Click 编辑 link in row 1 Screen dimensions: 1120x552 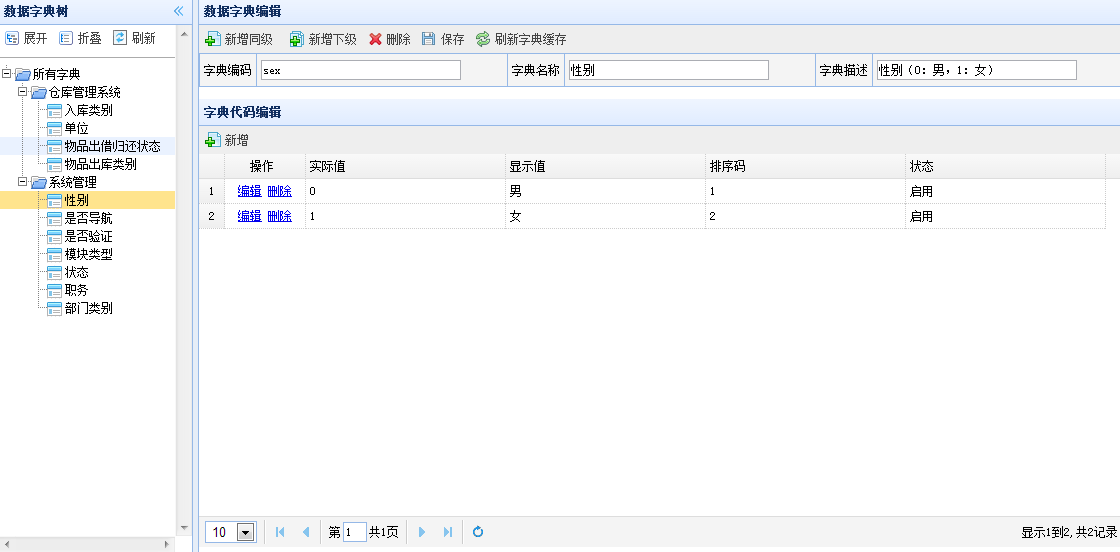coord(249,191)
